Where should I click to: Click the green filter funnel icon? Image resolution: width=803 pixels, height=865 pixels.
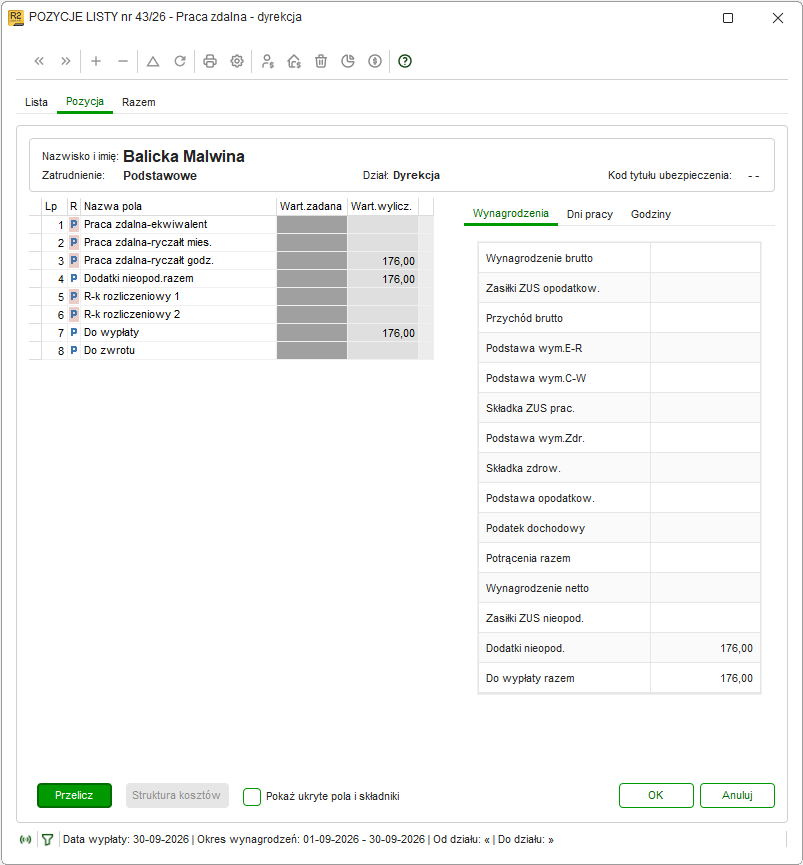click(47, 840)
